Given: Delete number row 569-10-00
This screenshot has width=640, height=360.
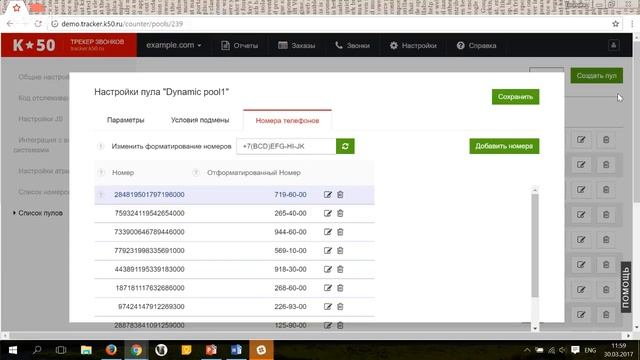Looking at the screenshot, I should (x=340, y=251).
